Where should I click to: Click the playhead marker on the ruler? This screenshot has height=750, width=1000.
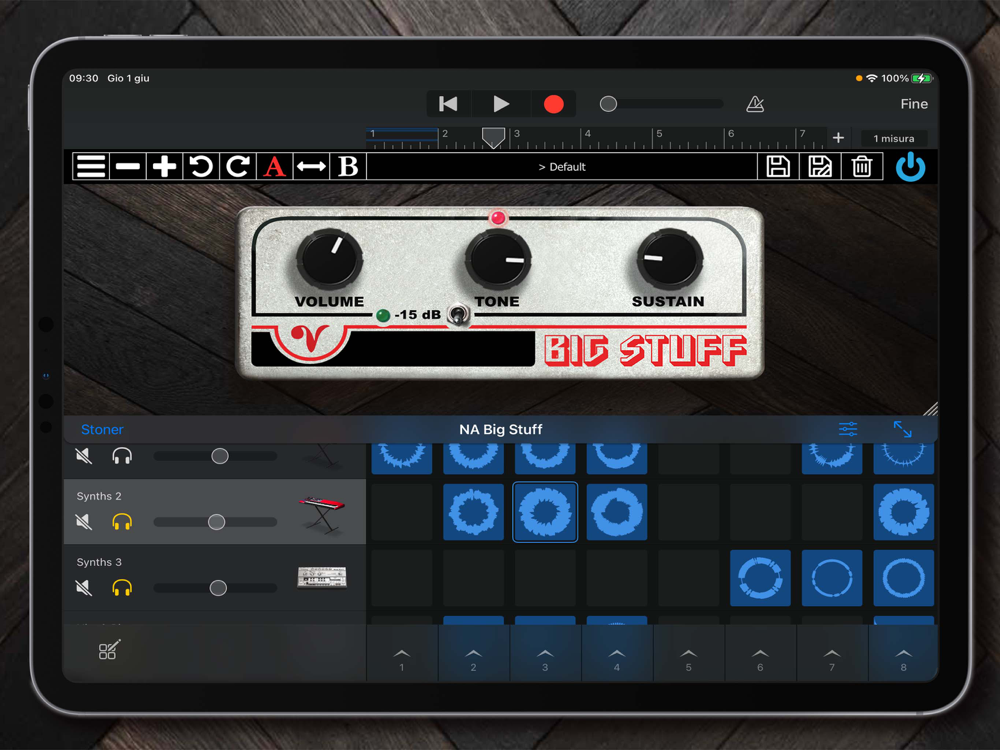(x=493, y=137)
